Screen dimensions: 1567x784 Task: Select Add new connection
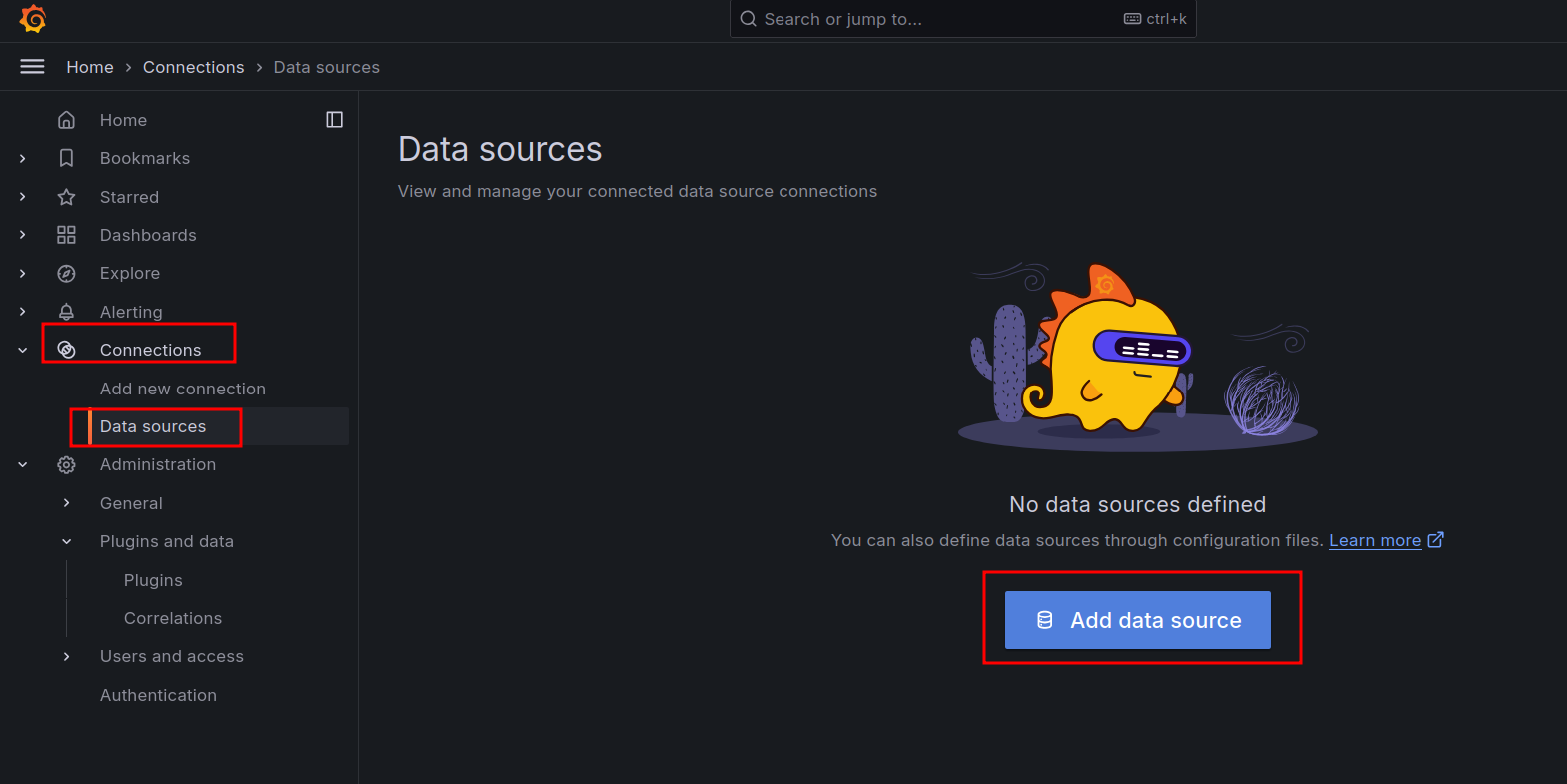click(x=183, y=389)
